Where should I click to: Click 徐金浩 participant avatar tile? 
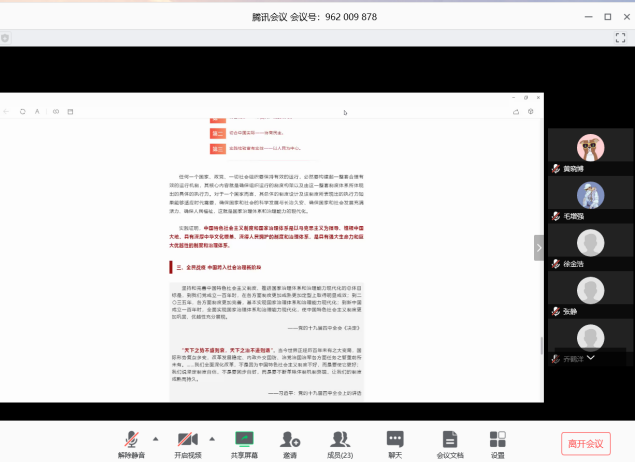point(590,245)
